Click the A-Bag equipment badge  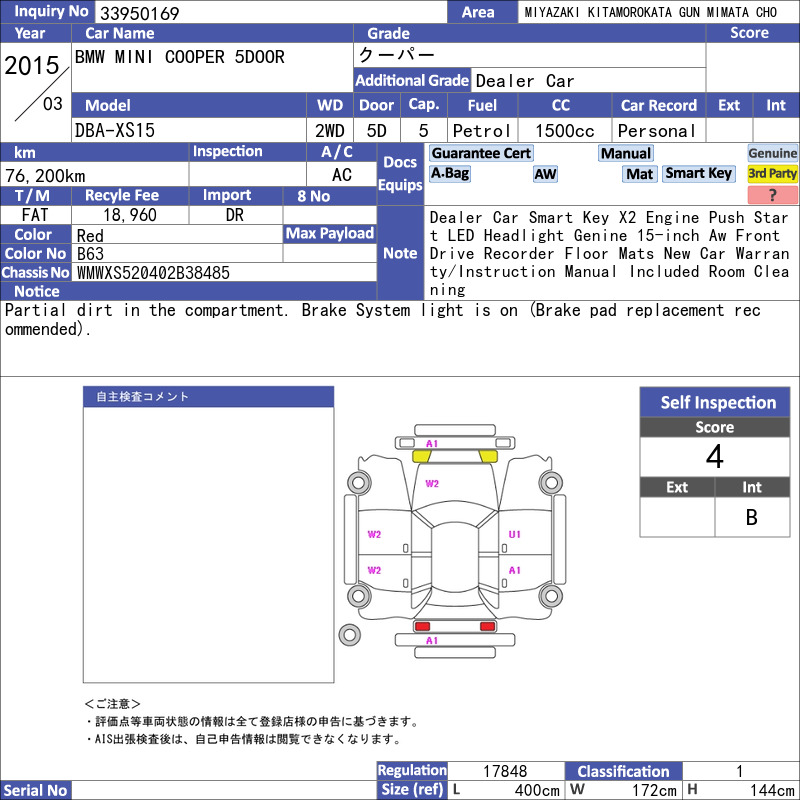[449, 173]
